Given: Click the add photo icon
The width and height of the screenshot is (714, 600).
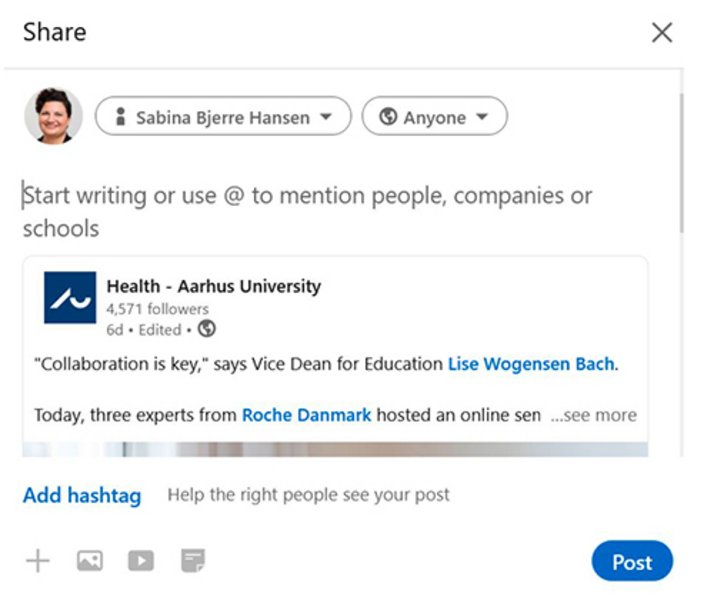Looking at the screenshot, I should [90, 561].
